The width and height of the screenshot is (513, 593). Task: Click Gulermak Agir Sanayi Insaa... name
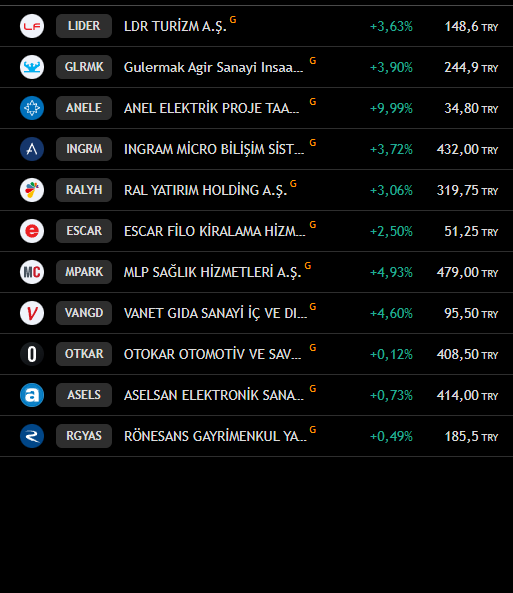[214, 67]
